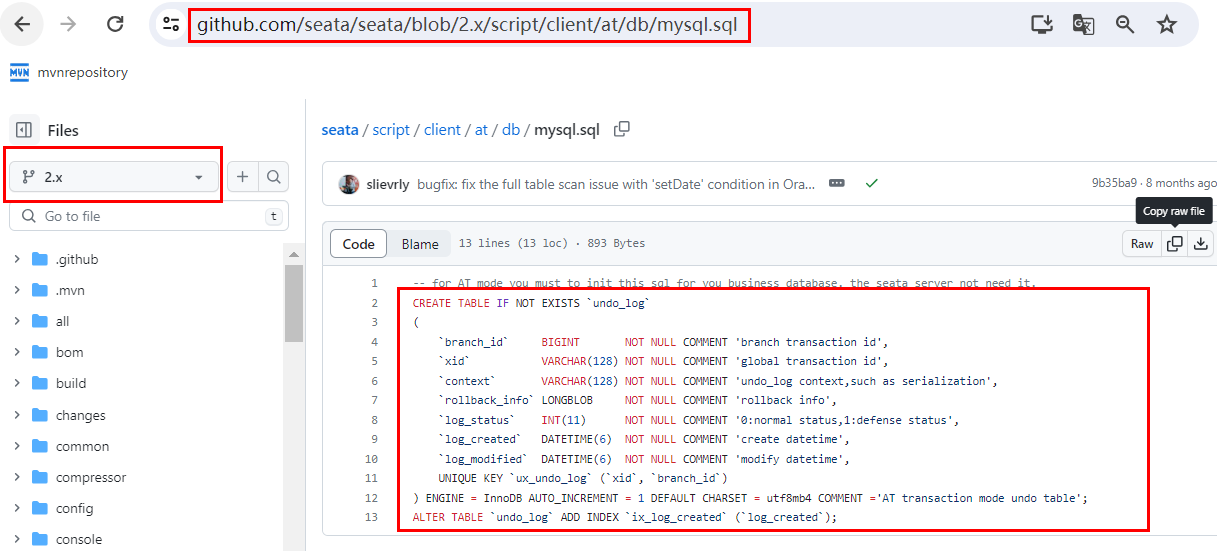Open the slievrly author link
This screenshot has width=1217, height=551.
(388, 184)
